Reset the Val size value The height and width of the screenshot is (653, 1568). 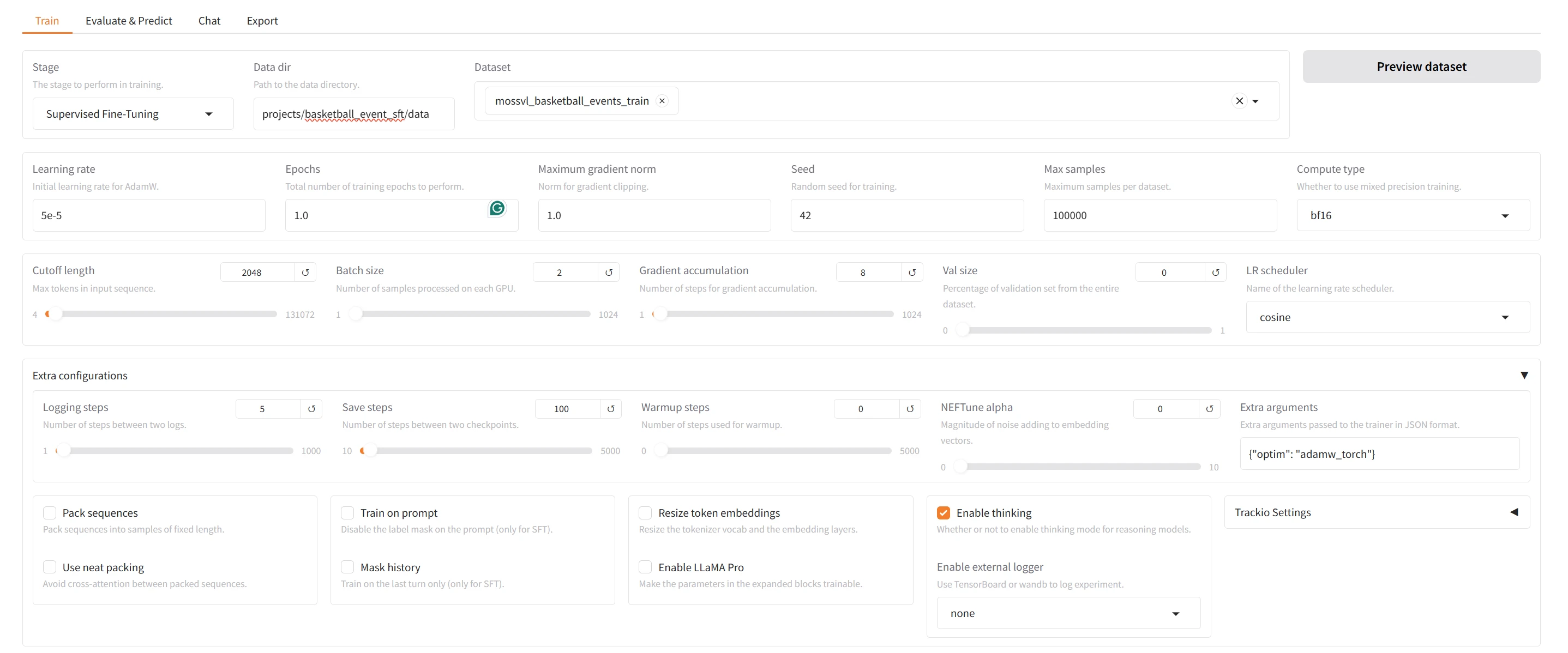coord(1215,272)
